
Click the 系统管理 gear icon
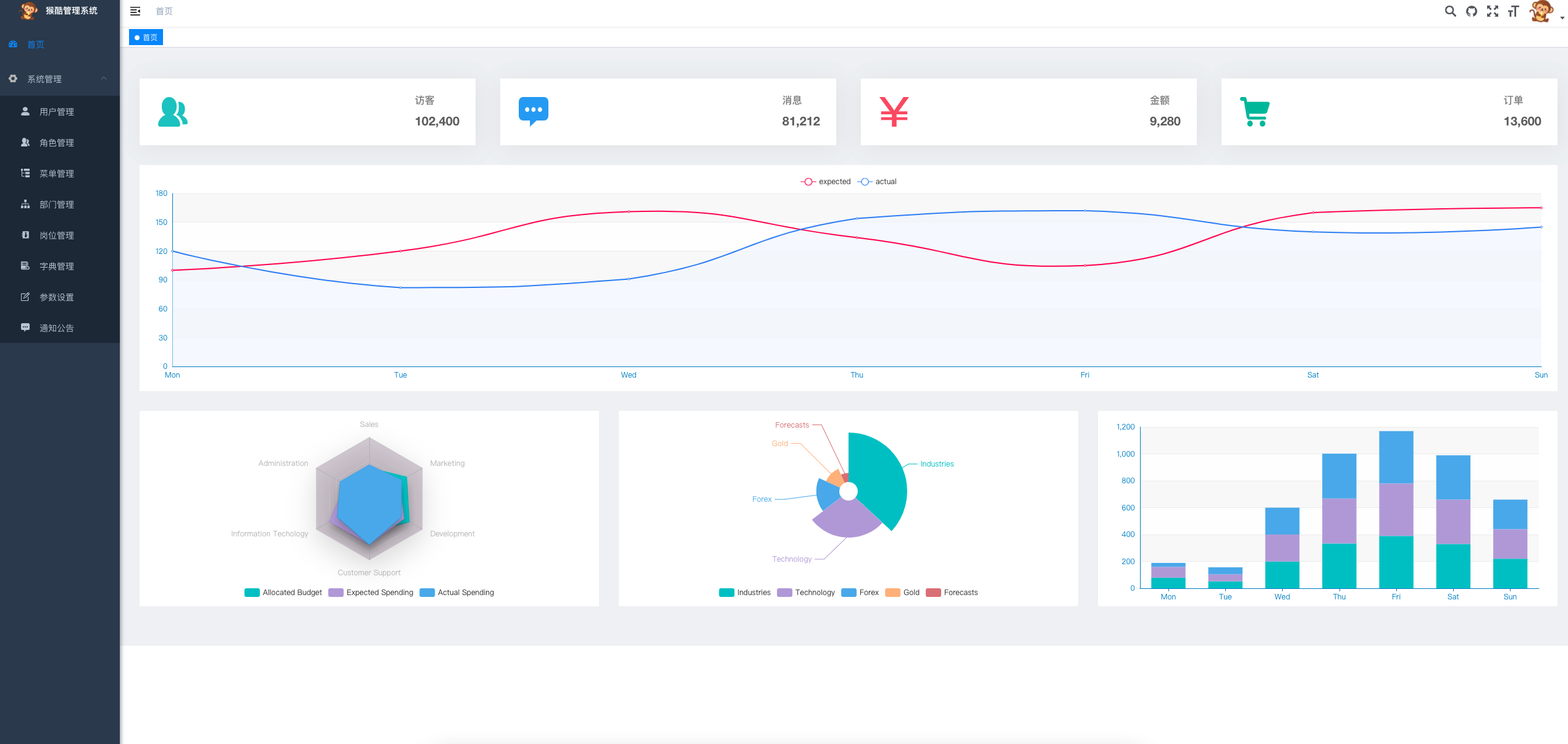(13, 78)
